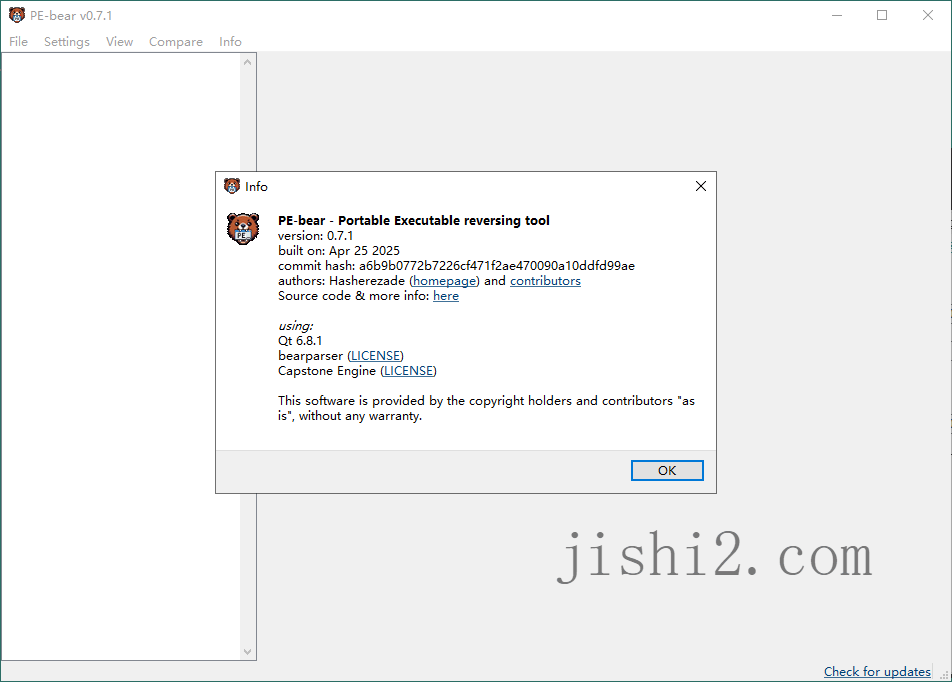Follow the source code 'here' link
Image resolution: width=952 pixels, height=682 pixels.
(x=446, y=296)
